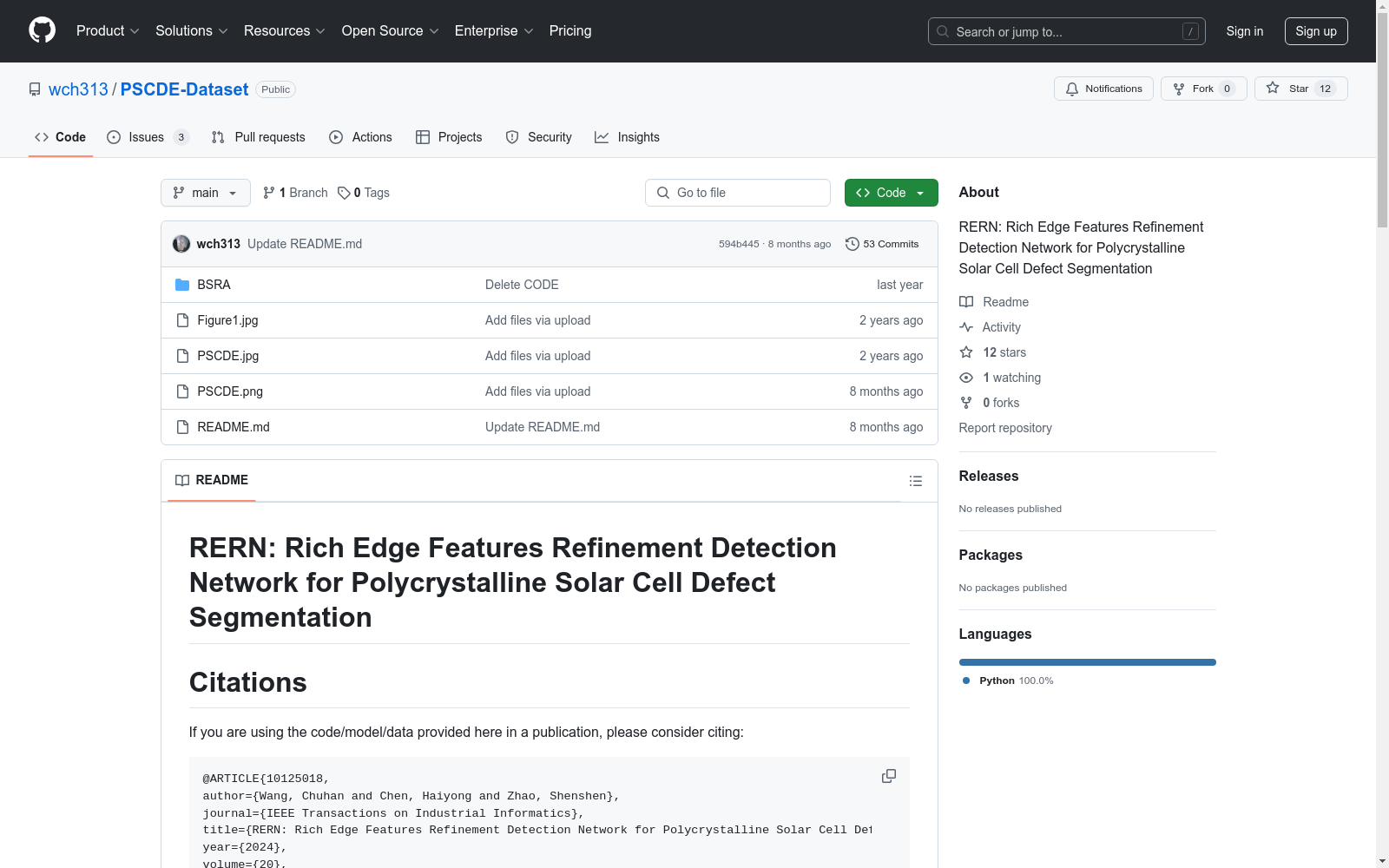Switch to the Actions tab
The height and width of the screenshot is (868, 1389).
(361, 137)
